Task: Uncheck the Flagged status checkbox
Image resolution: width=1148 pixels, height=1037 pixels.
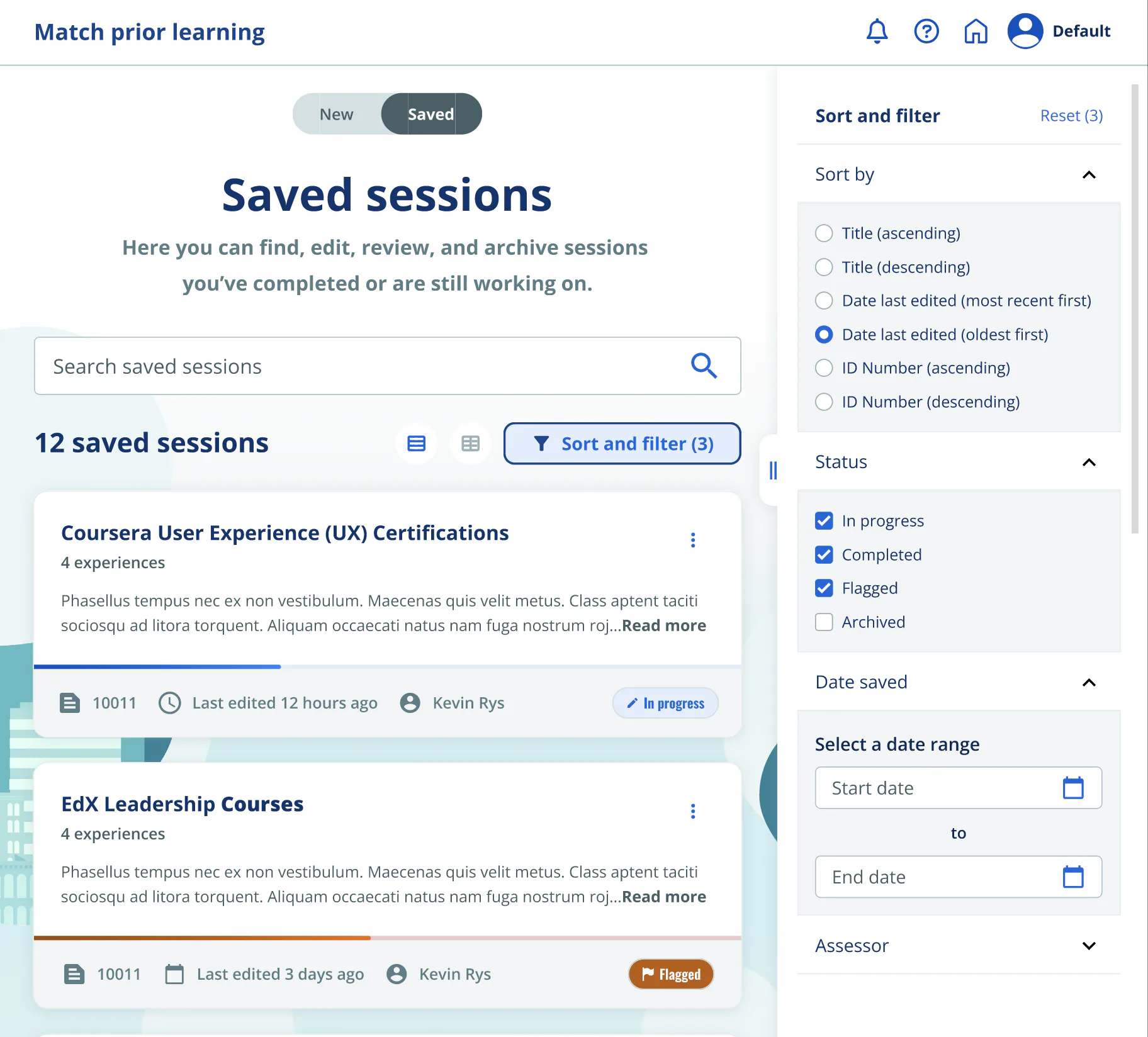Action: pyautogui.click(x=824, y=588)
